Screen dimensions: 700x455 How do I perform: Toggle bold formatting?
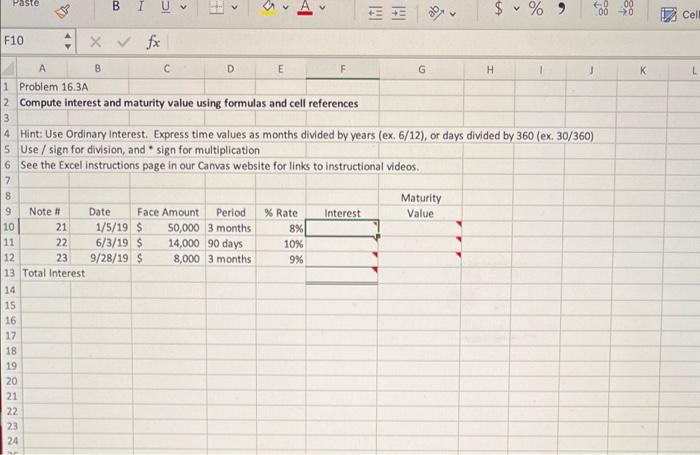(x=116, y=6)
